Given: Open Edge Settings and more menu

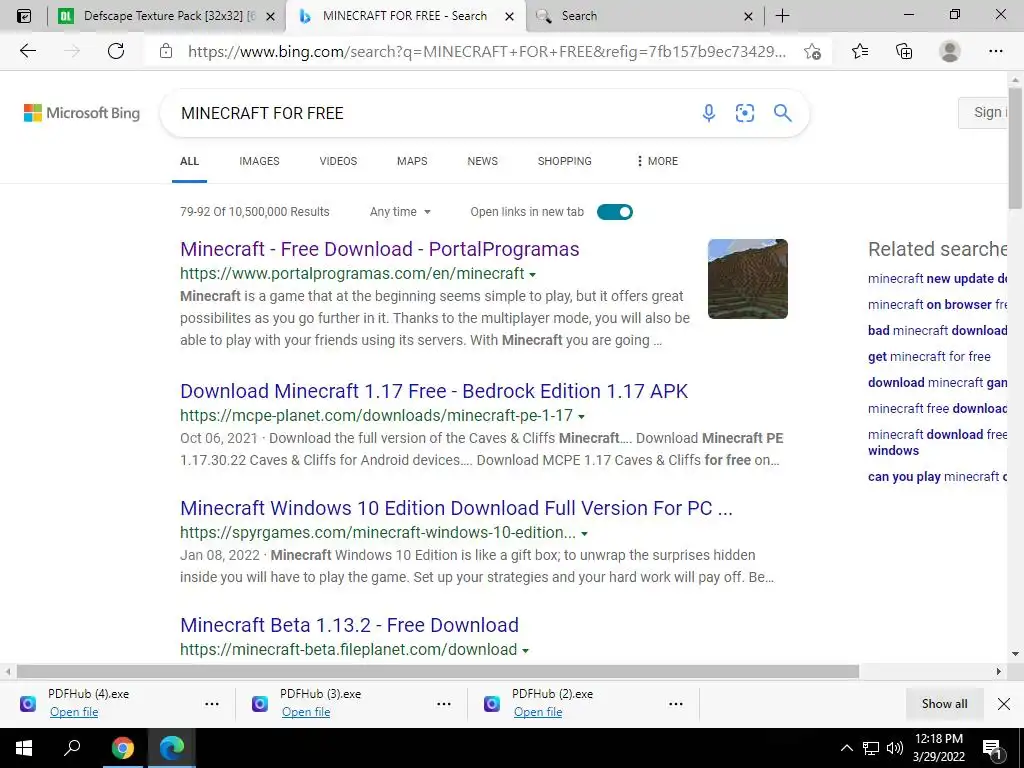Looking at the screenshot, I should [x=995, y=51].
